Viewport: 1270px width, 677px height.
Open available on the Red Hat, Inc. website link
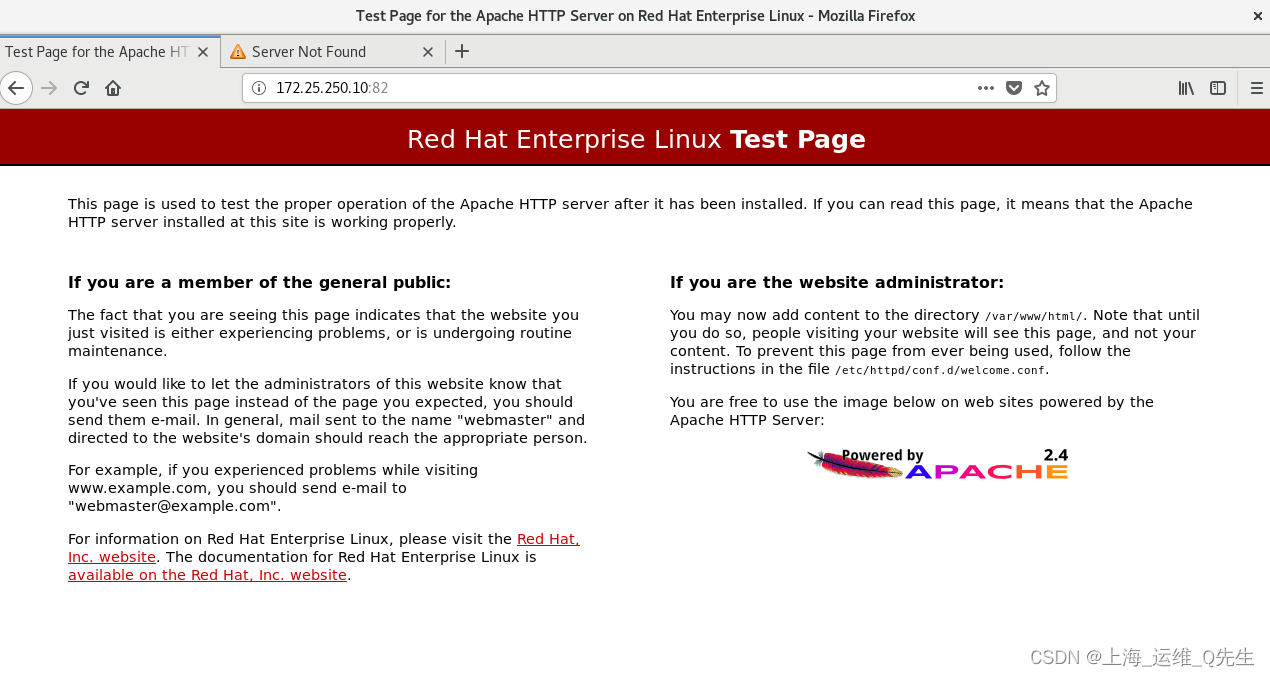(207, 575)
